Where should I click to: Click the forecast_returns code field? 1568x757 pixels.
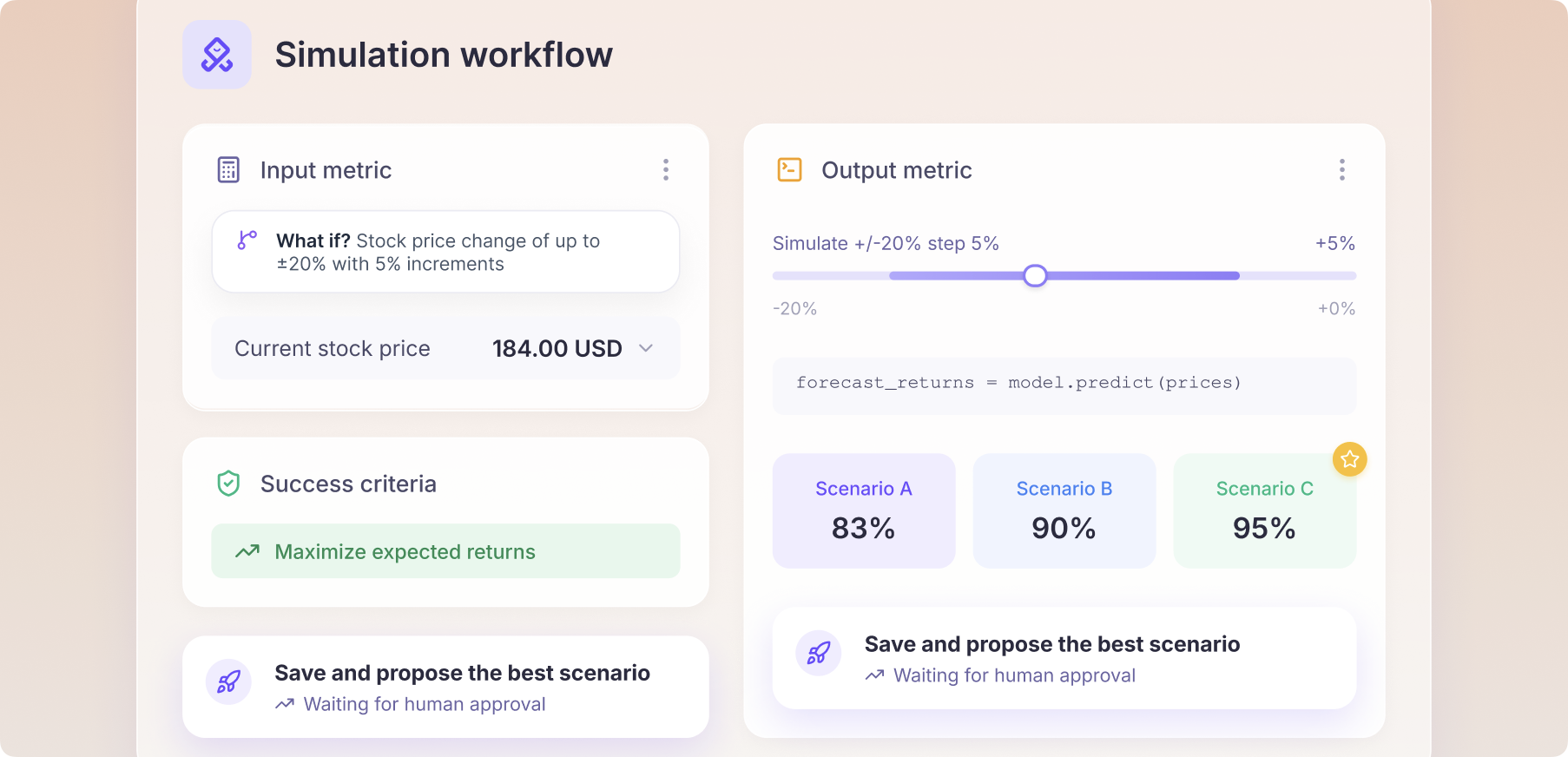(1064, 386)
